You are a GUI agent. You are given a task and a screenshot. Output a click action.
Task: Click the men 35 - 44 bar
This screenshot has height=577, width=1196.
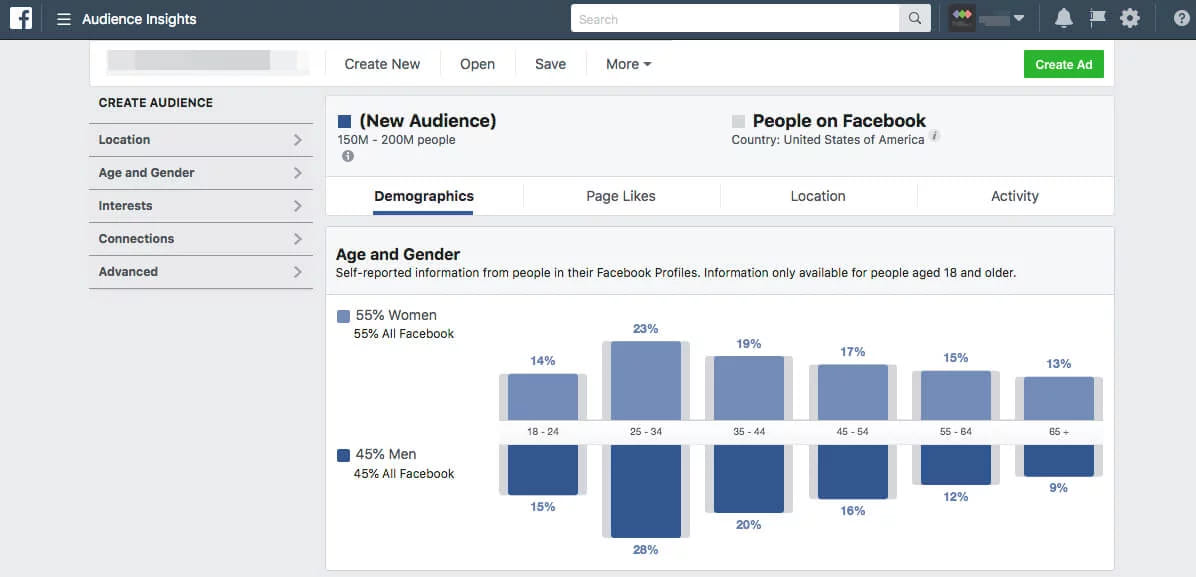(x=749, y=479)
